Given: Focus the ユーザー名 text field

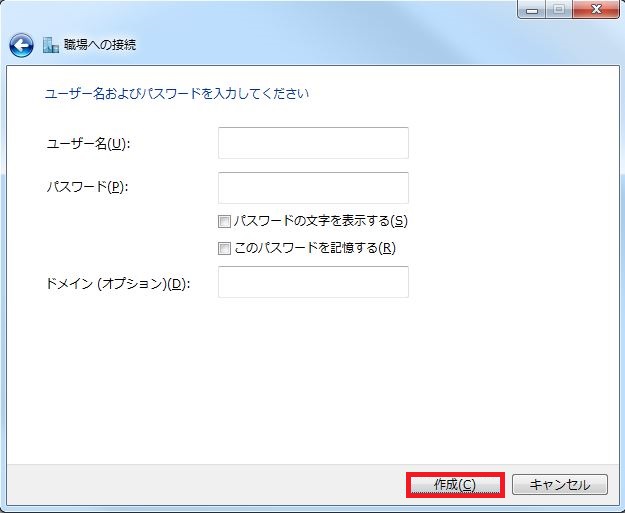Looking at the screenshot, I should point(313,143).
